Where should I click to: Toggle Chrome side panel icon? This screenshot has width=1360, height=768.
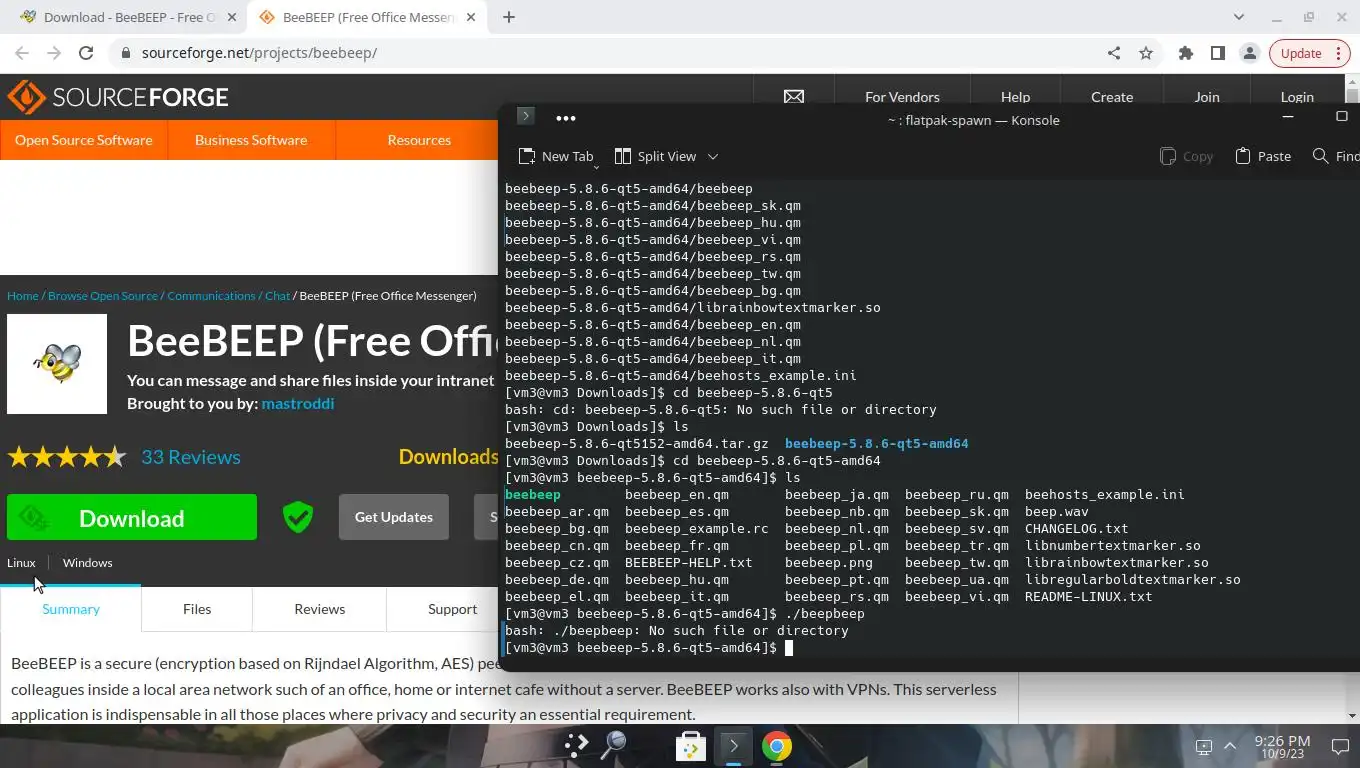(x=1218, y=53)
